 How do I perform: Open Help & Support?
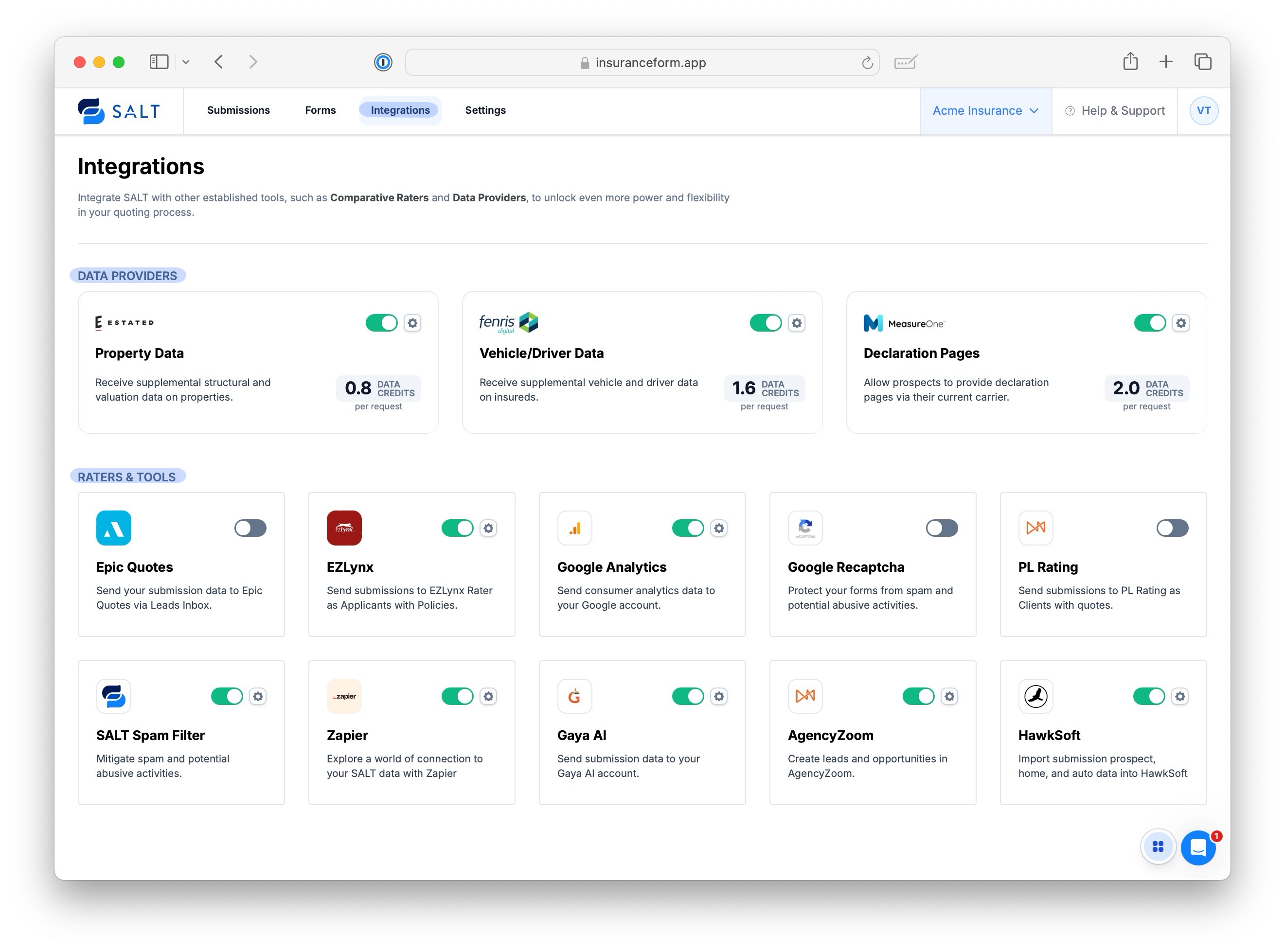[1114, 111]
